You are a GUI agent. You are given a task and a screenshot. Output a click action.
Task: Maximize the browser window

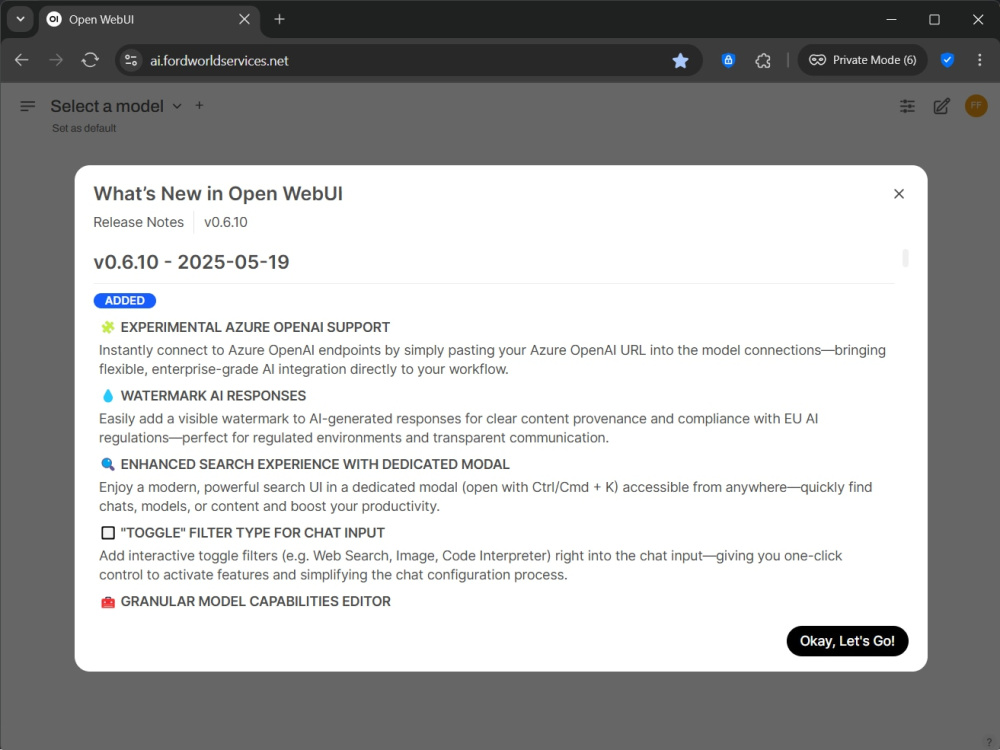click(x=934, y=19)
